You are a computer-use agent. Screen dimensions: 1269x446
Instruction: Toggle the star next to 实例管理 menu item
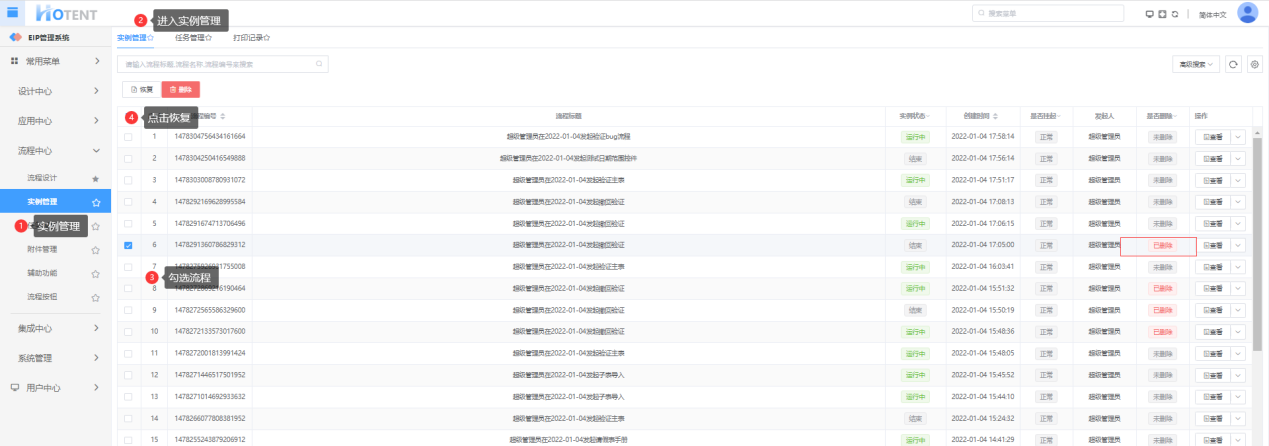(96, 202)
